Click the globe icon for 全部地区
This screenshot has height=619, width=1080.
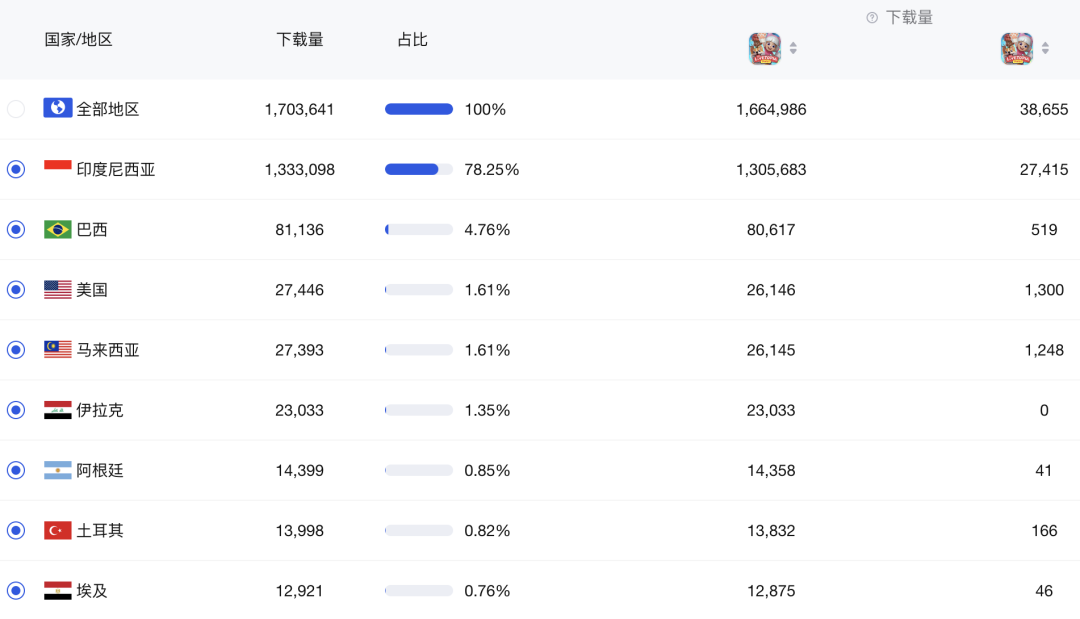[58, 108]
